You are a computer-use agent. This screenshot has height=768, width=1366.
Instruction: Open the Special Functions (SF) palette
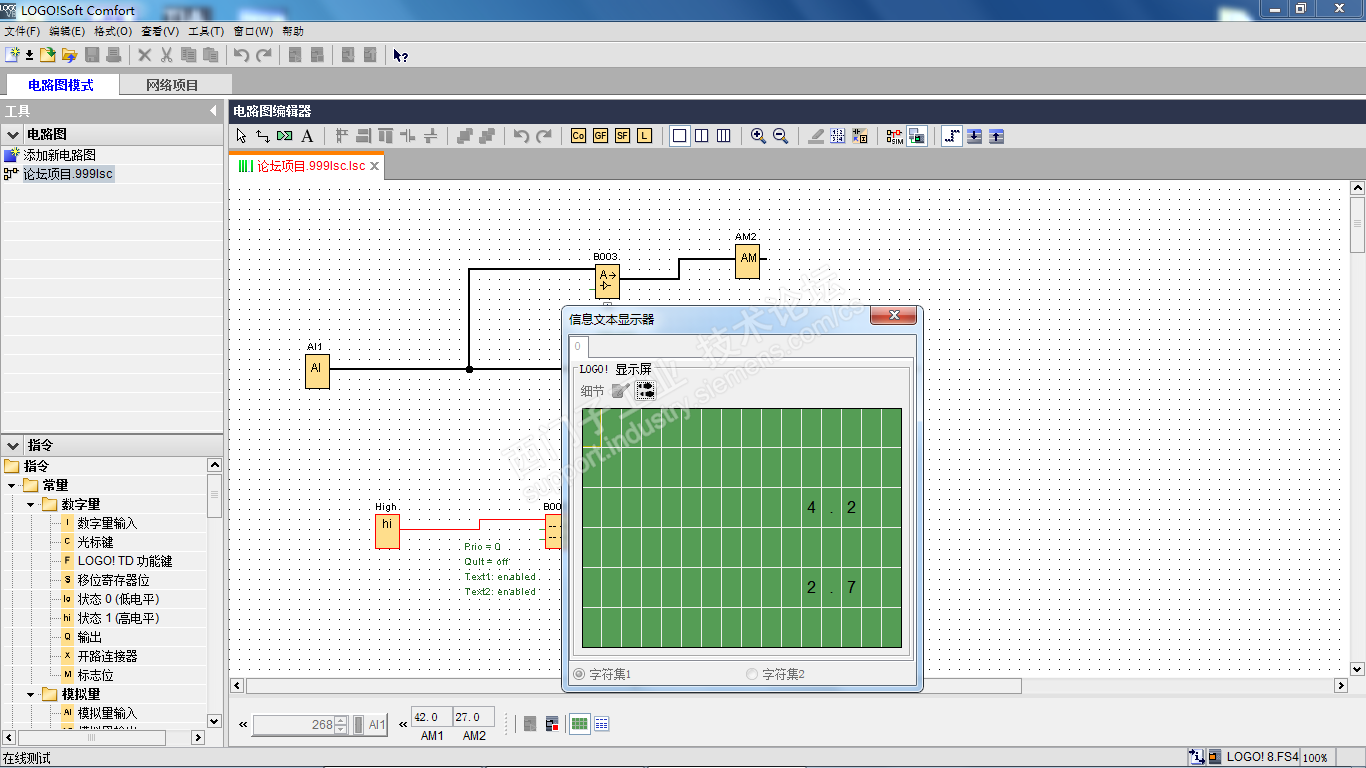point(622,136)
